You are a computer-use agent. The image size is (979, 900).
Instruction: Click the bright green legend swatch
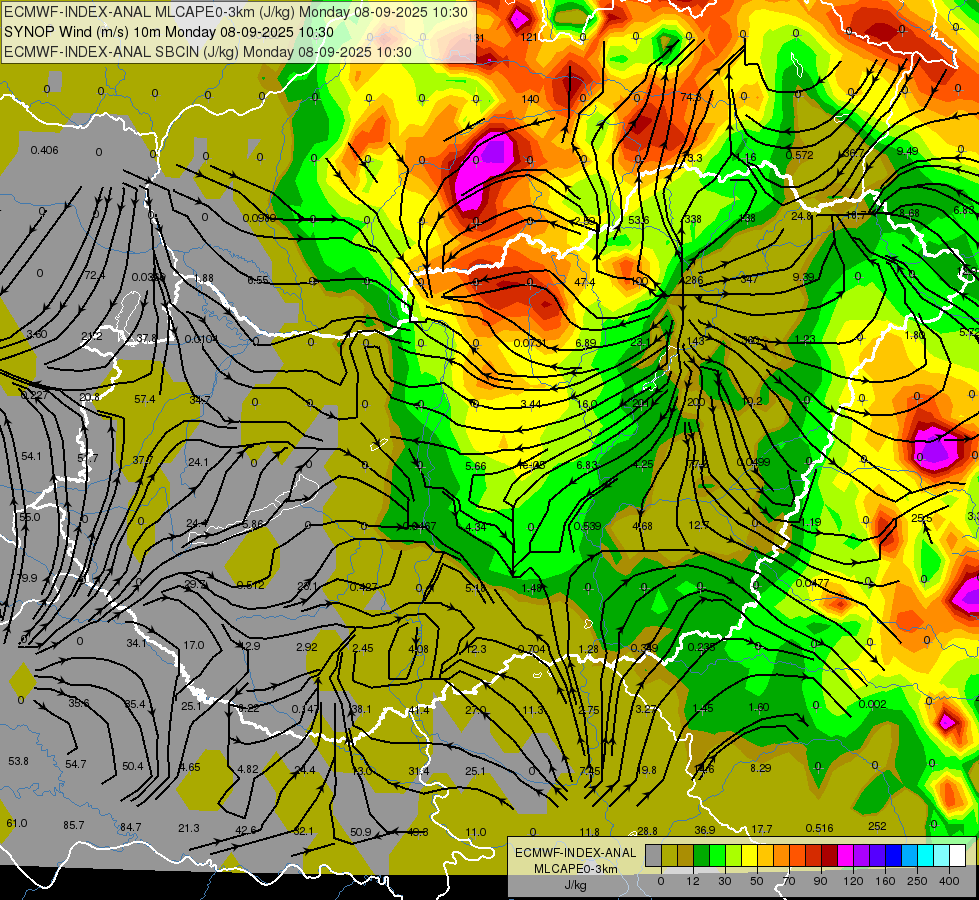click(717, 855)
